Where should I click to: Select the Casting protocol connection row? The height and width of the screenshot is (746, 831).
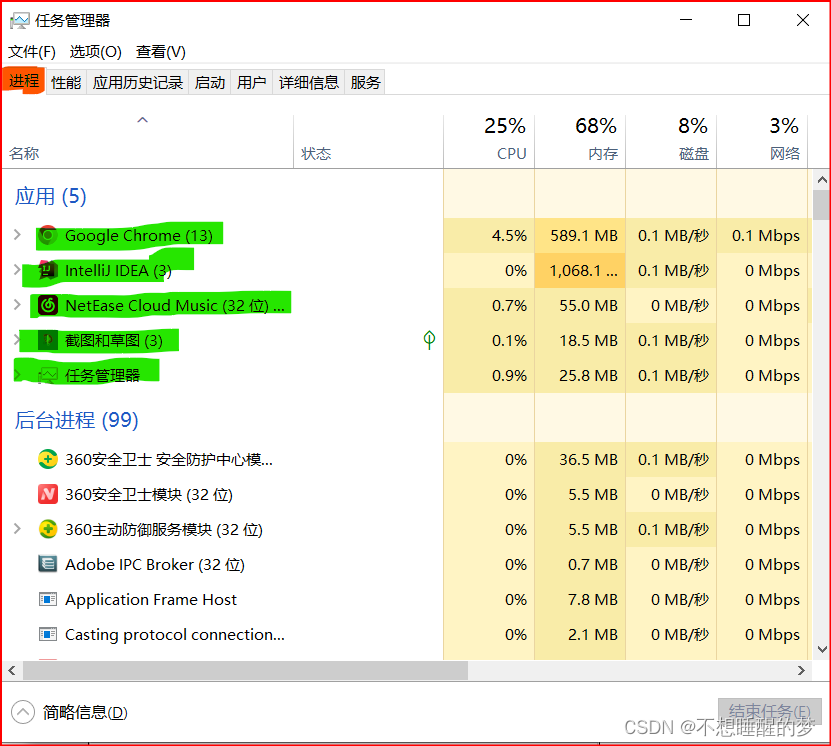pyautogui.click(x=406, y=634)
